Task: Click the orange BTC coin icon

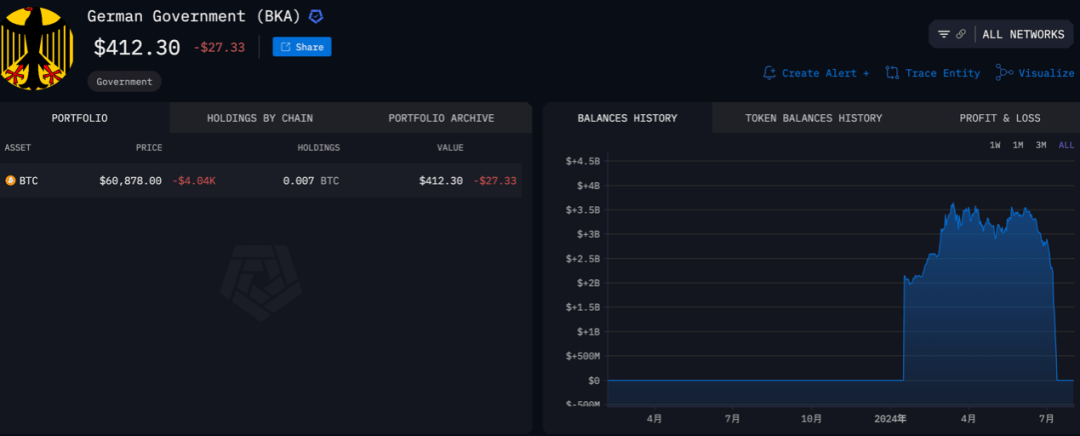Action: tap(11, 181)
